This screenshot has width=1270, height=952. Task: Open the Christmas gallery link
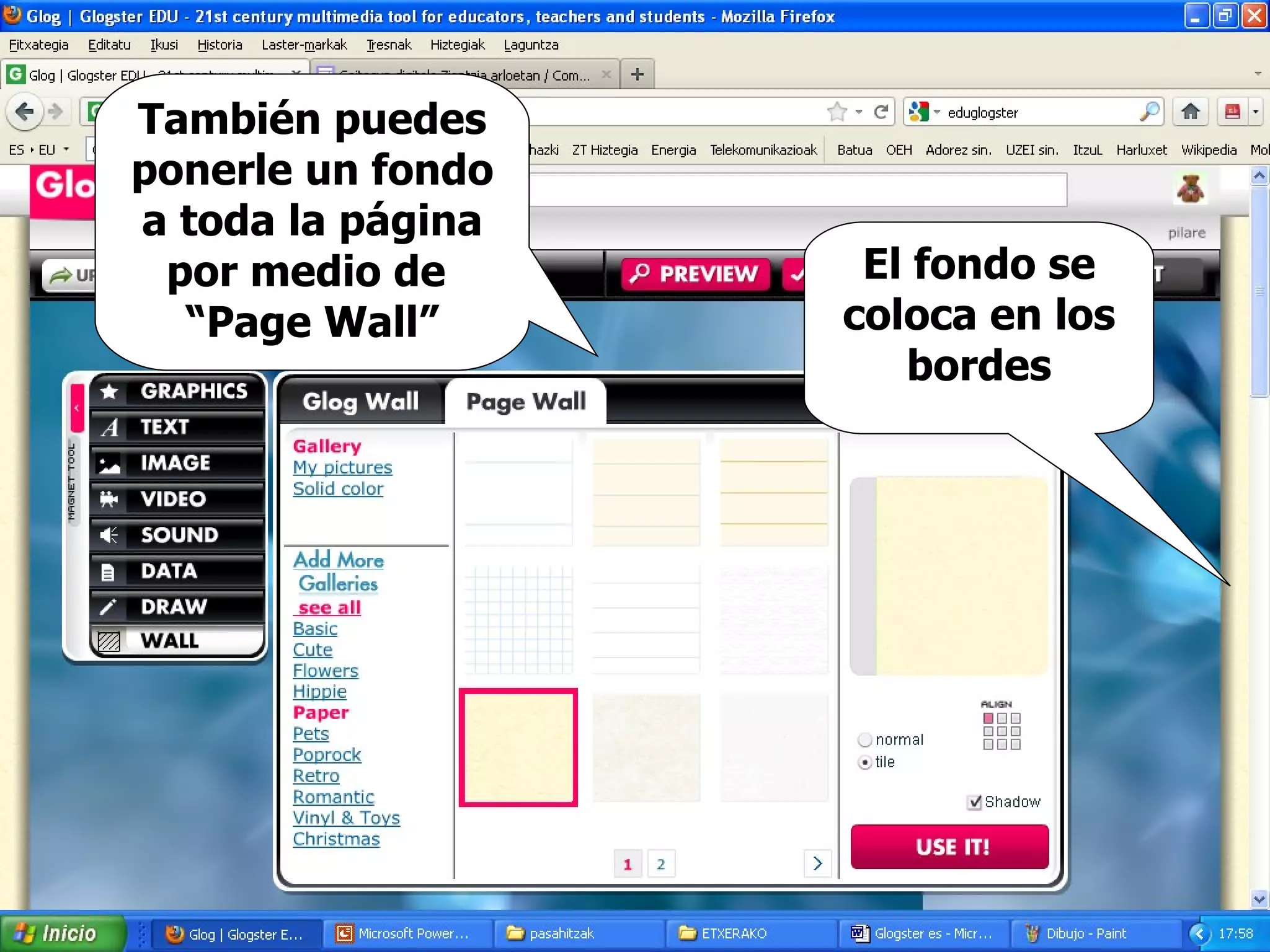tap(336, 839)
